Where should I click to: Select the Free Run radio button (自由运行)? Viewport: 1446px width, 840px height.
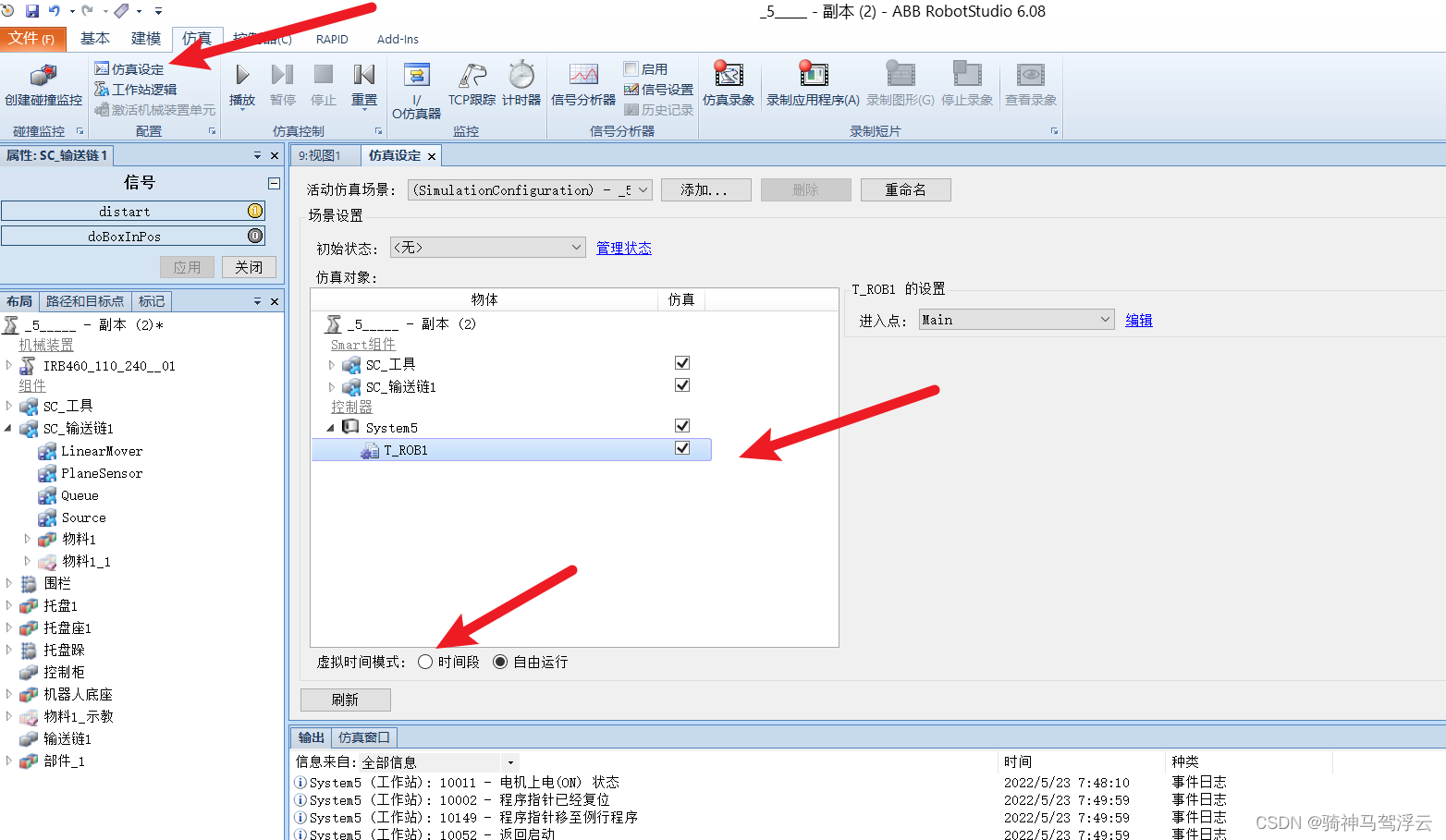[500, 662]
